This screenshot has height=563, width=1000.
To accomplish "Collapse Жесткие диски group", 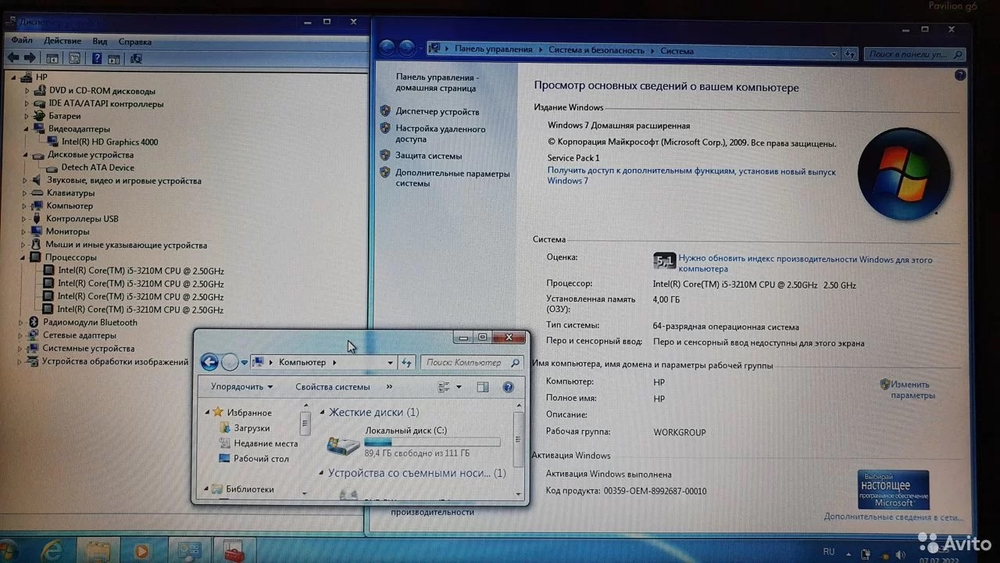I will (322, 413).
